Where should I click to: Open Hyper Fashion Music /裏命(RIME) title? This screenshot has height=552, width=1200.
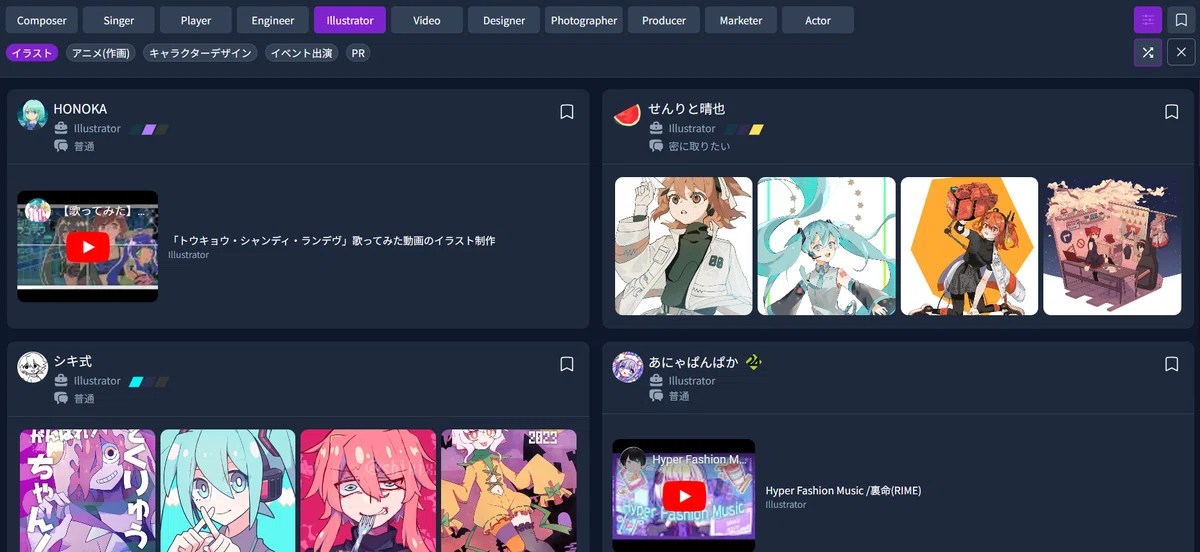(x=843, y=490)
